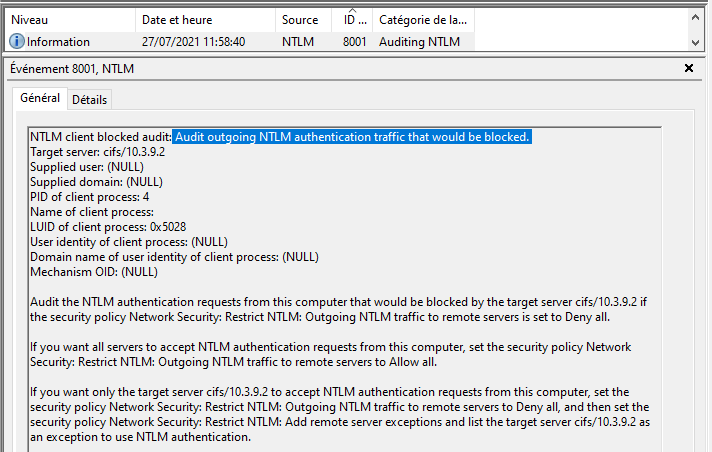
Task: Click the 8001 event ID cell
Action: click(355, 42)
